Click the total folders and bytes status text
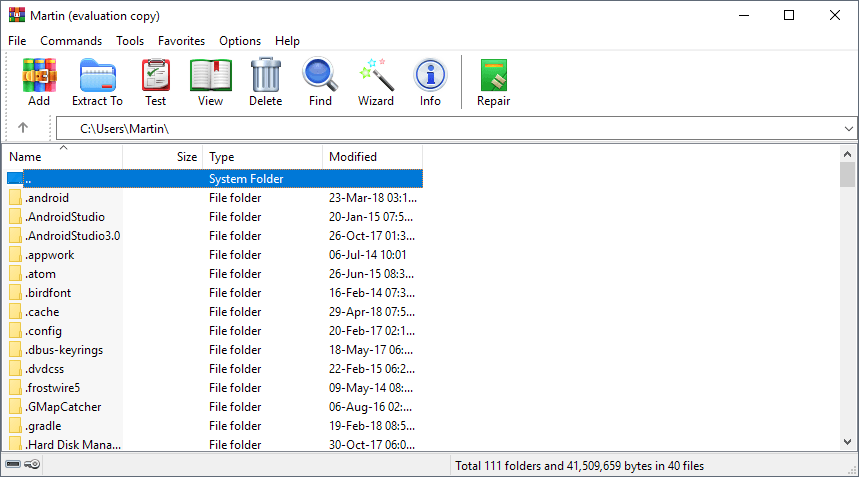The width and height of the screenshot is (859, 477). [580, 465]
